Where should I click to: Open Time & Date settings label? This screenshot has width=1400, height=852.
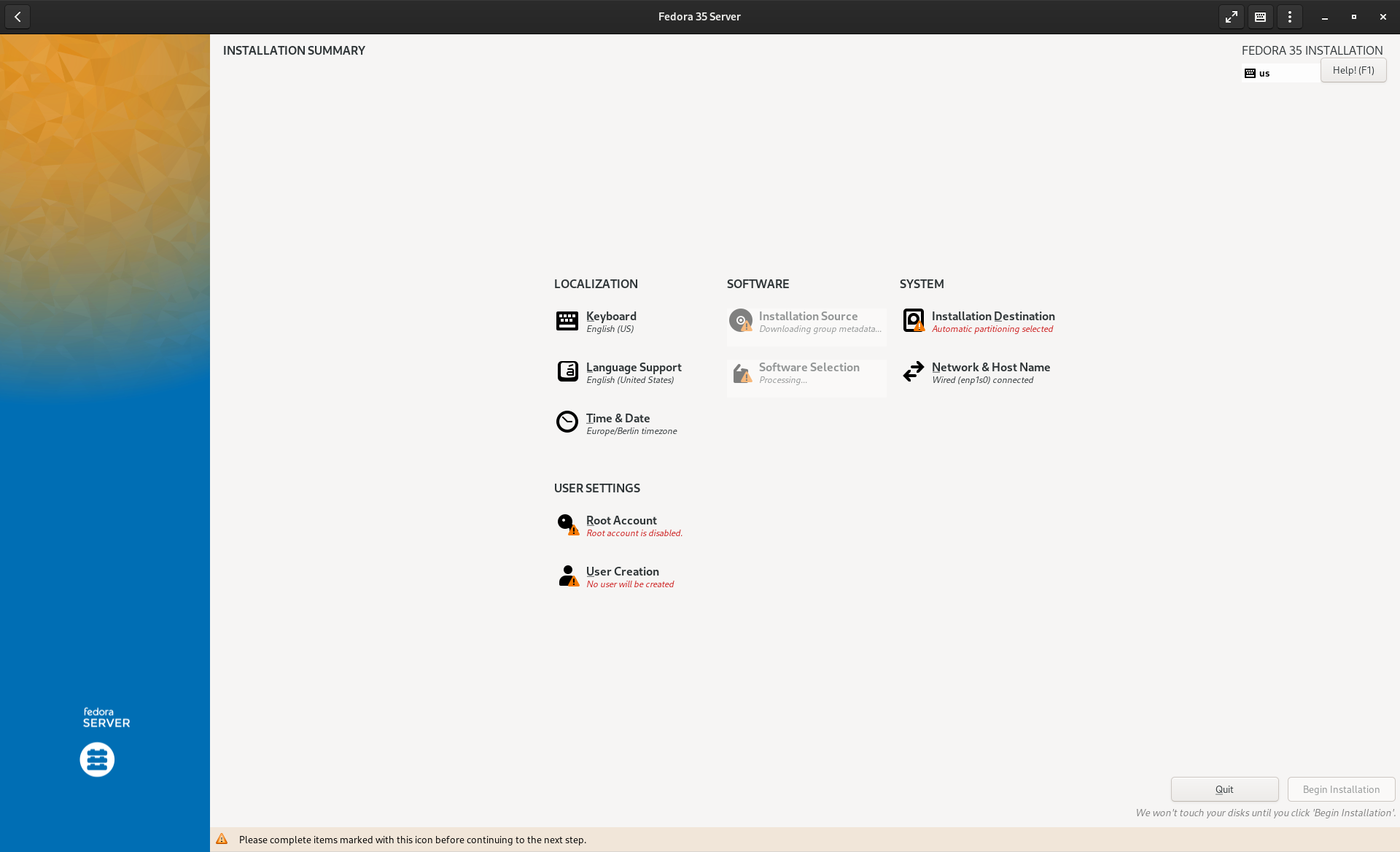[618, 418]
